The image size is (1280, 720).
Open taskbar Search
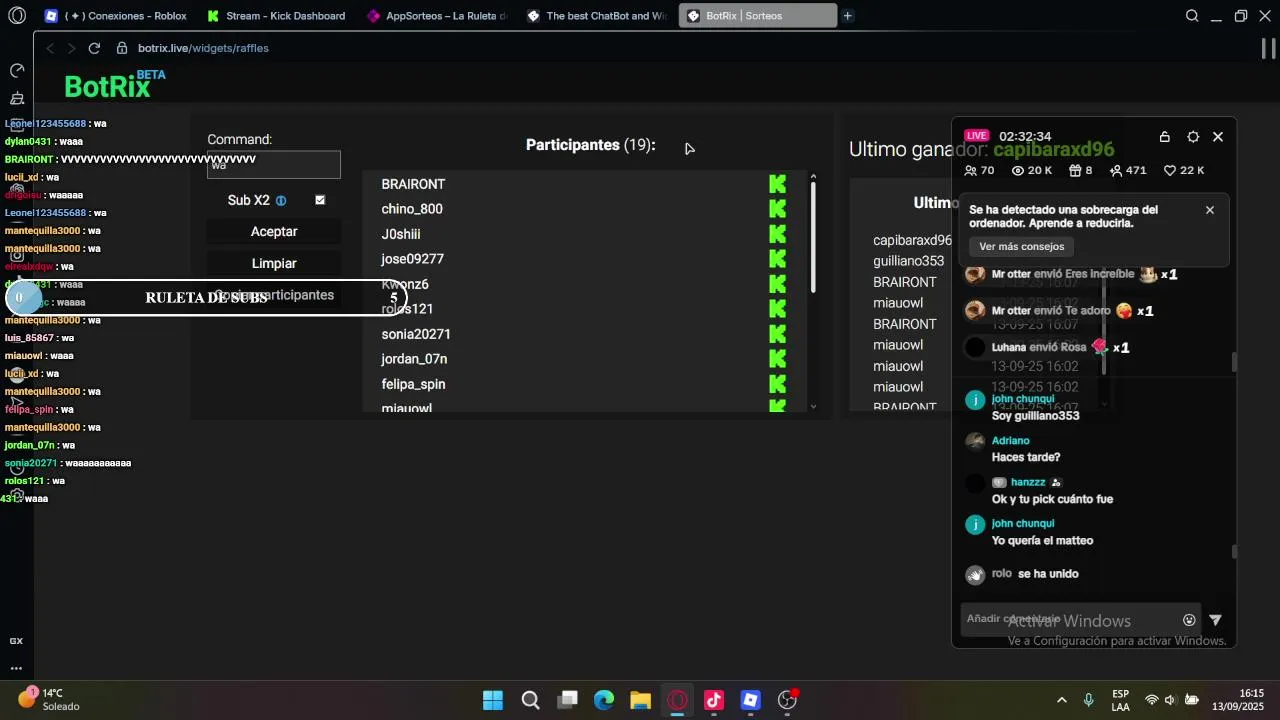point(530,700)
